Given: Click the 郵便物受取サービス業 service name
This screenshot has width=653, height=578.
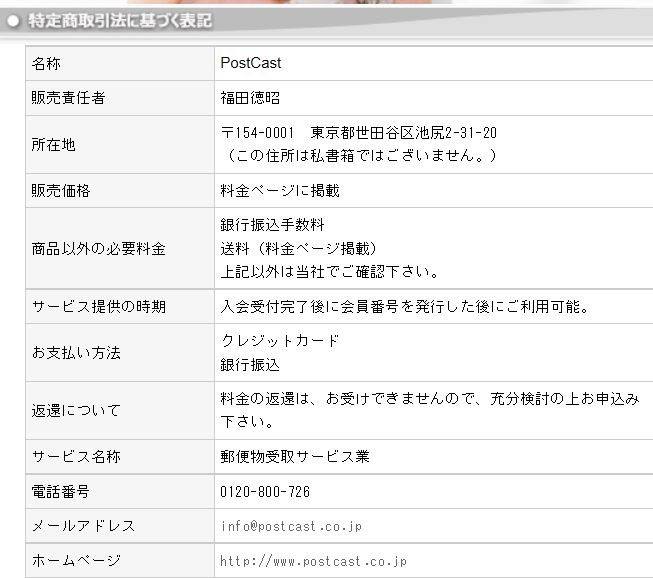Looking at the screenshot, I should (x=295, y=457).
